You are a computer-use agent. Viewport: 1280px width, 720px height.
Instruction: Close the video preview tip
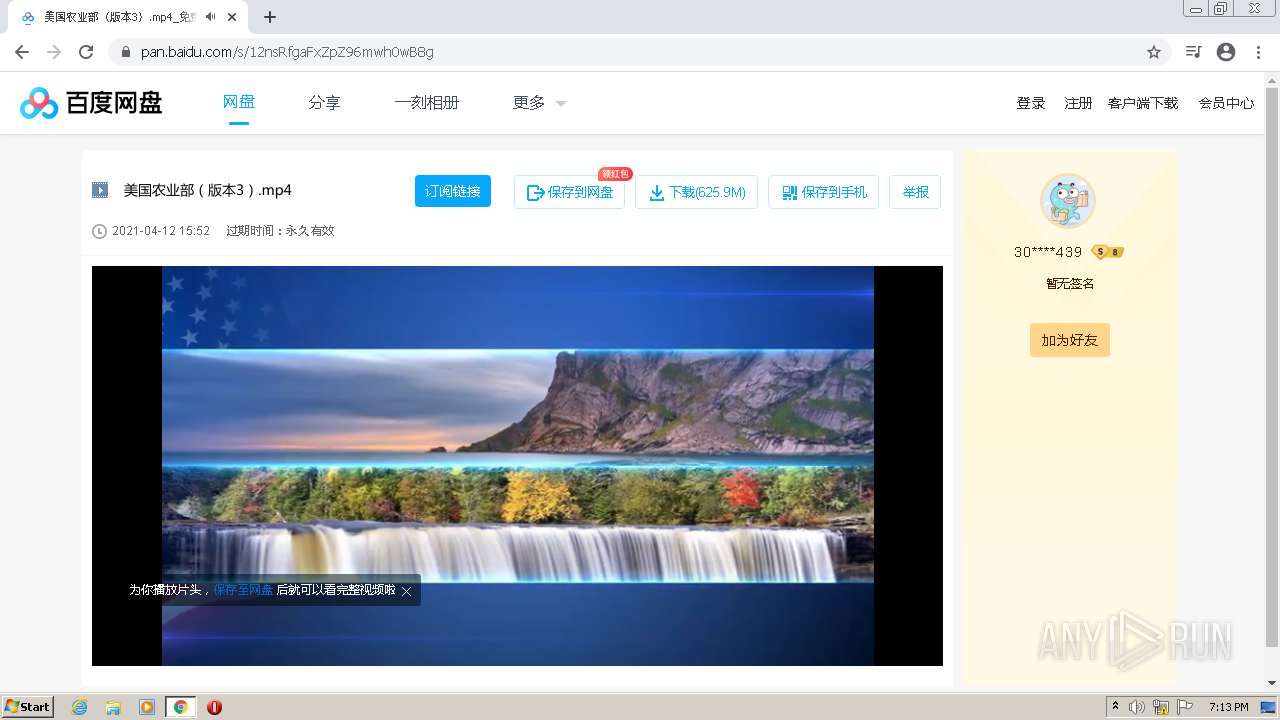pyautogui.click(x=407, y=591)
